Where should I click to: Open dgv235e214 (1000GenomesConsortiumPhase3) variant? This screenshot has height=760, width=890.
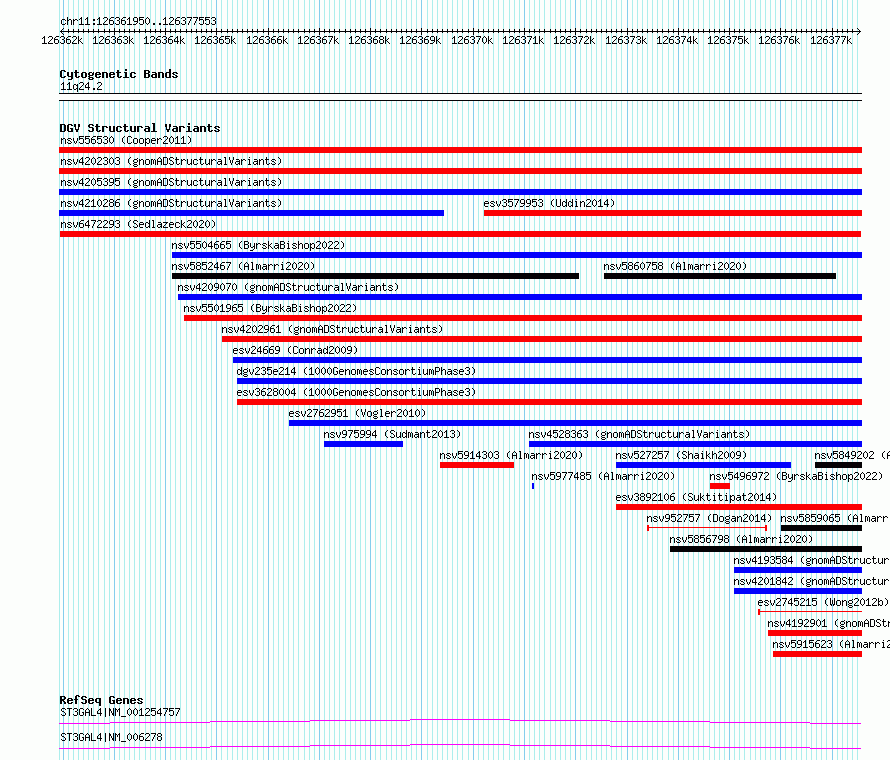356,371
